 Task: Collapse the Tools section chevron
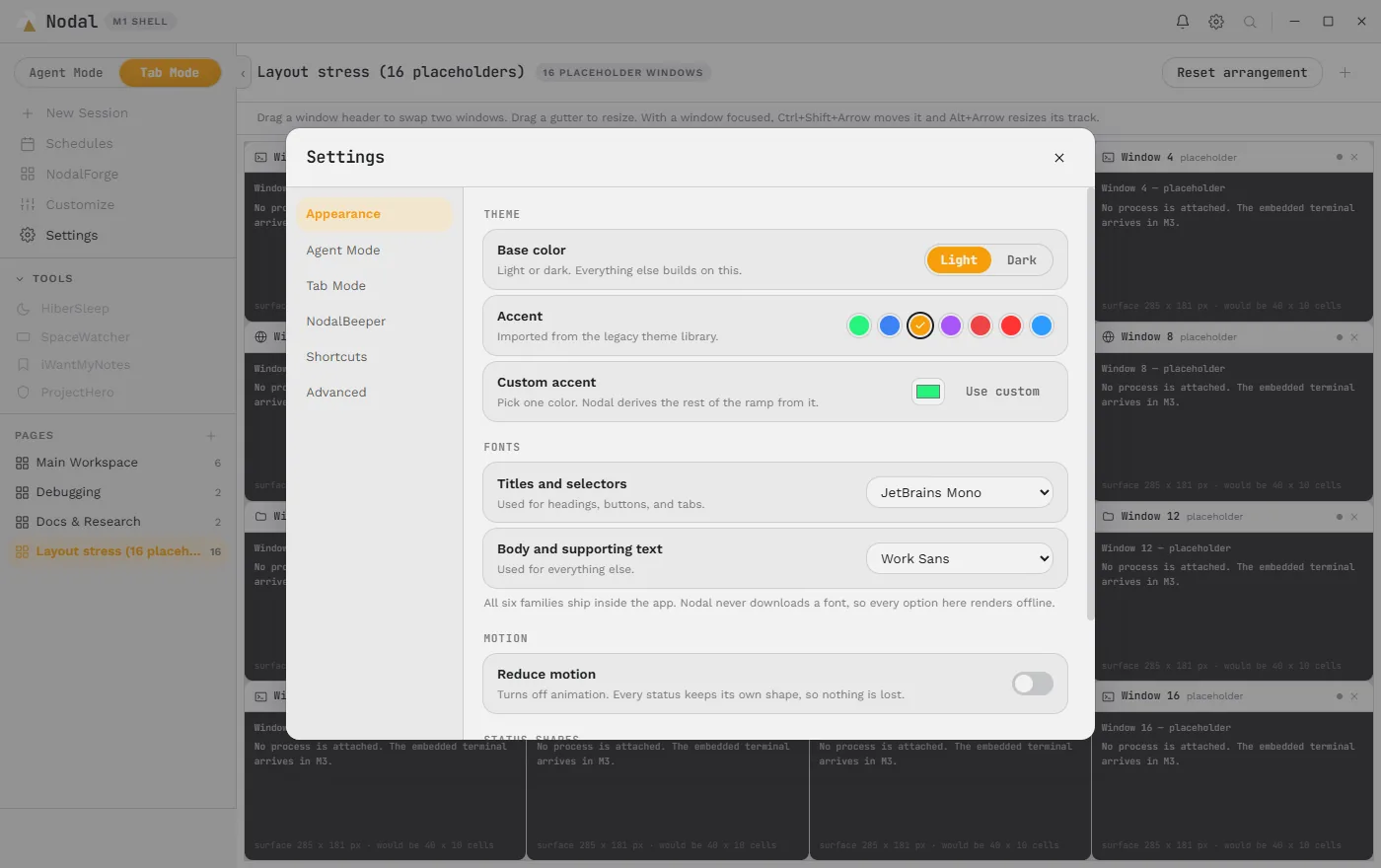[x=20, y=279]
